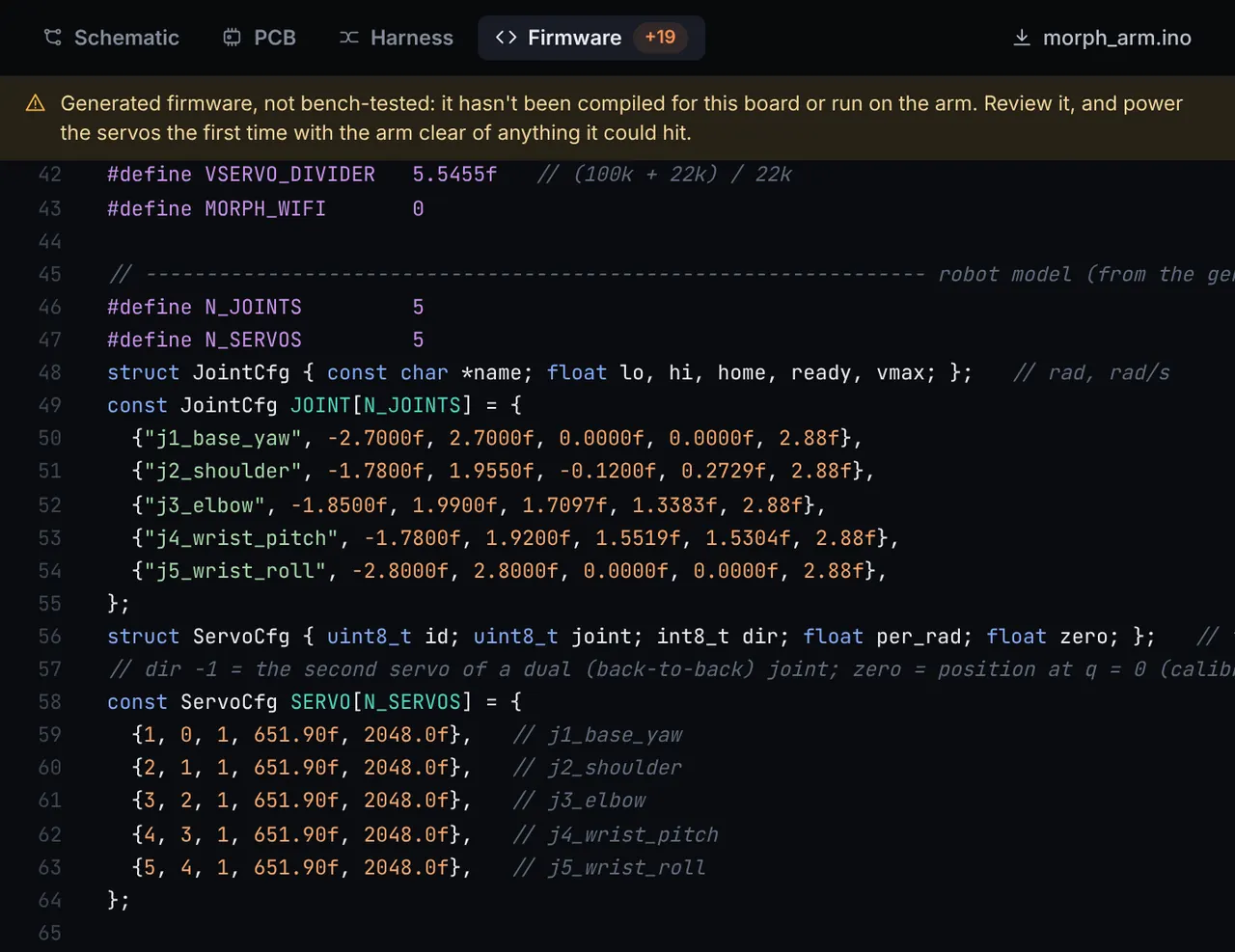This screenshot has width=1235, height=952.
Task: Click N_JOINTS in its #define line
Action: click(x=253, y=307)
